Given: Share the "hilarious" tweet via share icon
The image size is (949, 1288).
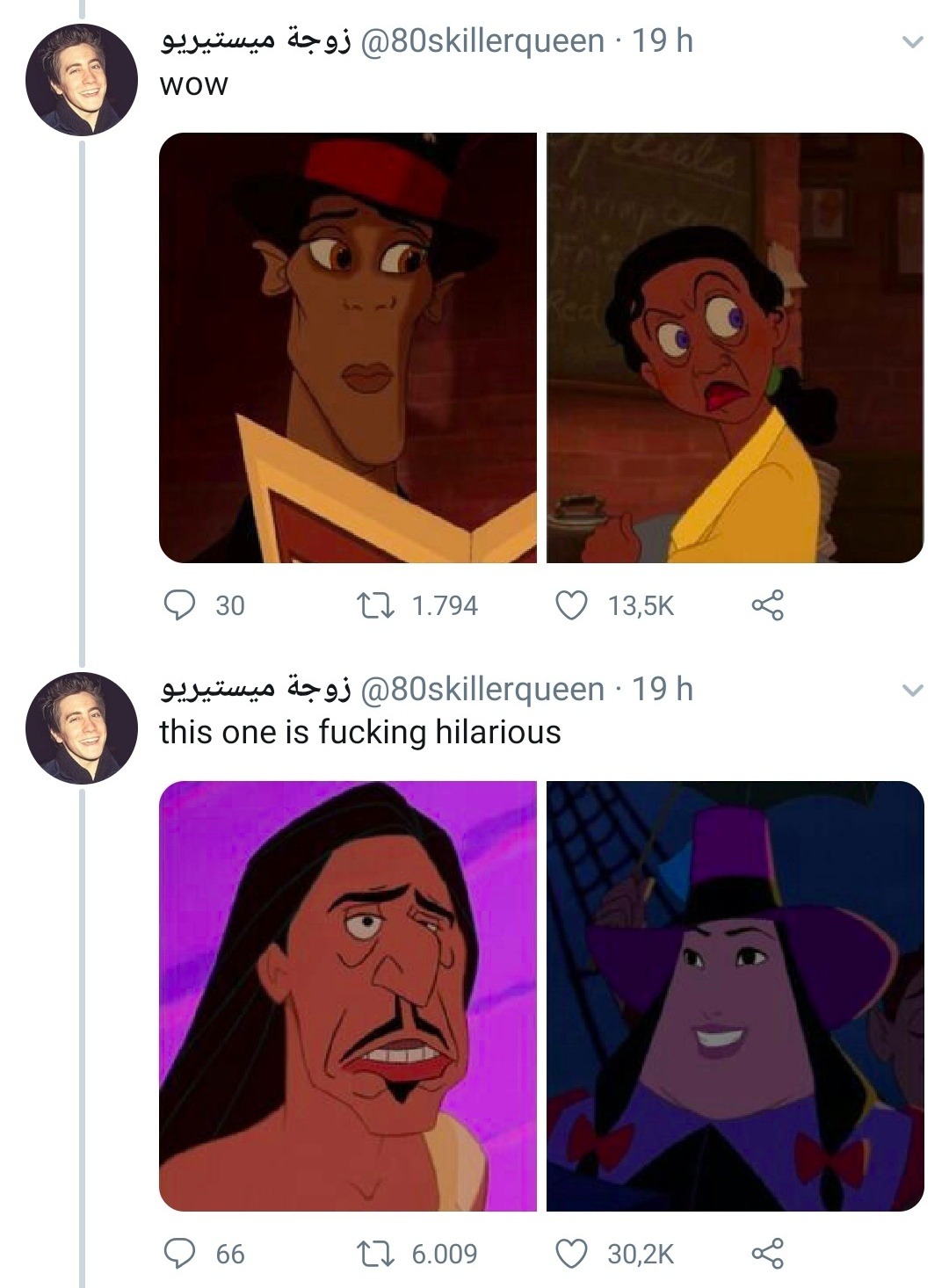Looking at the screenshot, I should [x=766, y=1253].
